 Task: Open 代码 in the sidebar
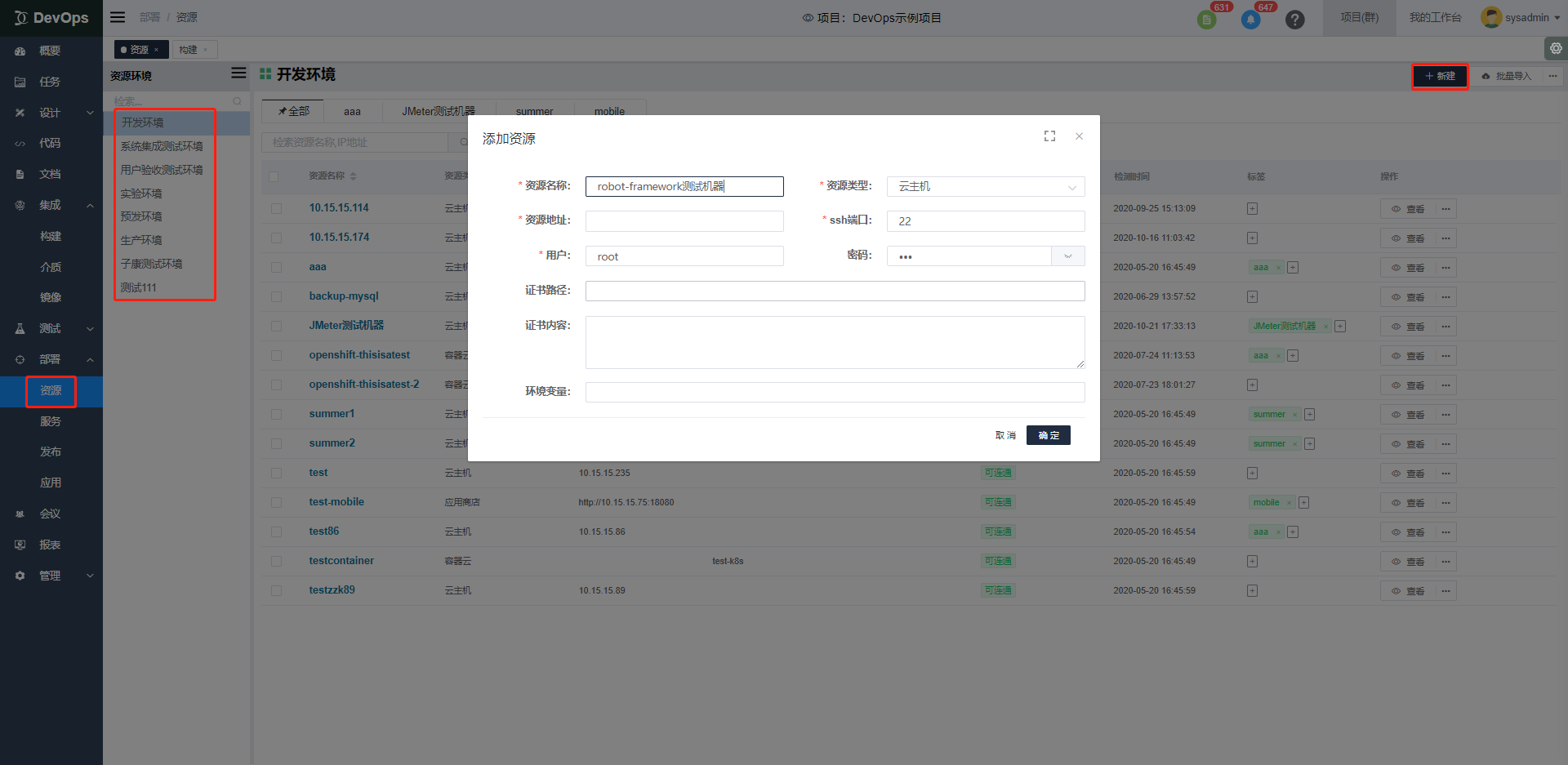pyautogui.click(x=51, y=143)
